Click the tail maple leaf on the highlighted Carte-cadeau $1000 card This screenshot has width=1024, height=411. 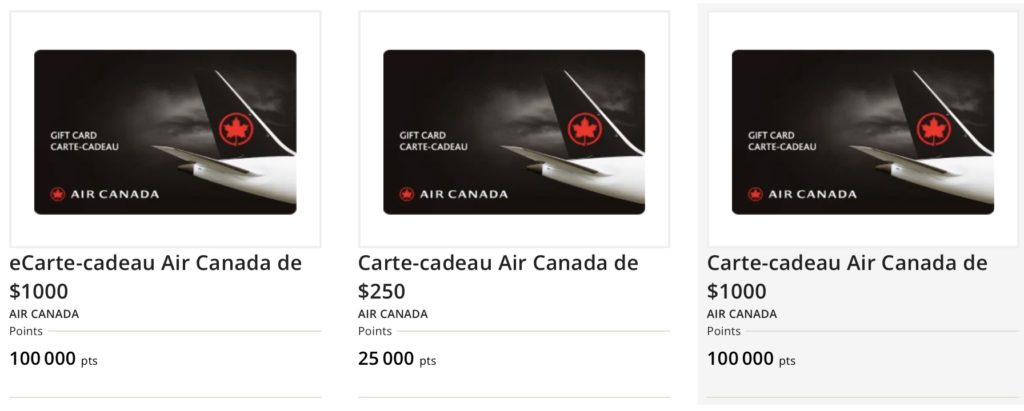[935, 131]
